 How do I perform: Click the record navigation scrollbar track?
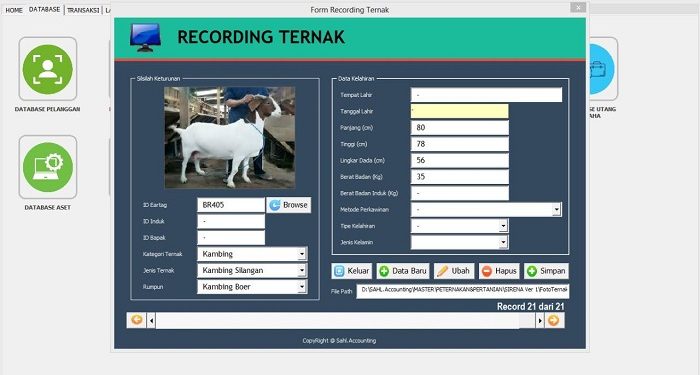click(345, 320)
